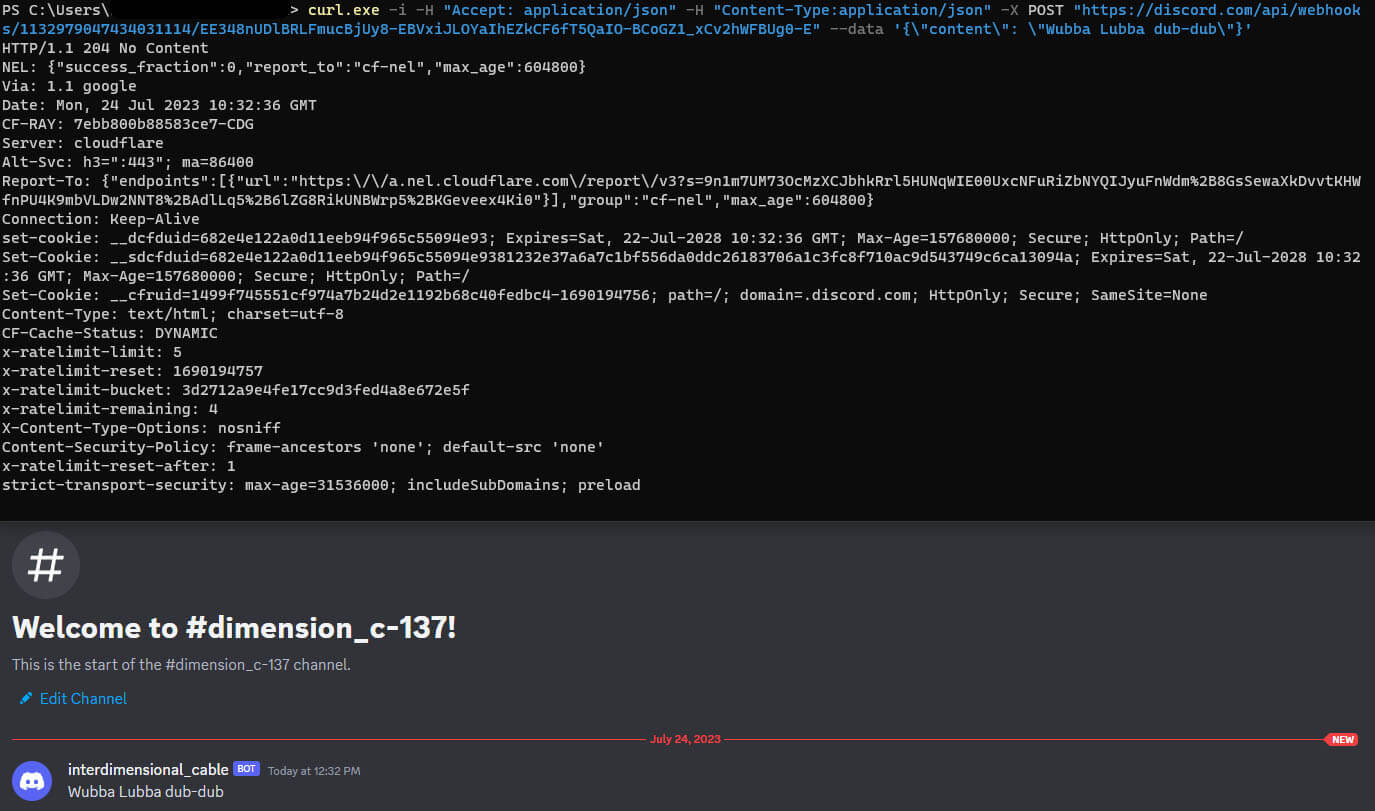Click the x-ratelimit-remaining: 4 line
Screen dimensions: 1375x811
tap(110, 409)
